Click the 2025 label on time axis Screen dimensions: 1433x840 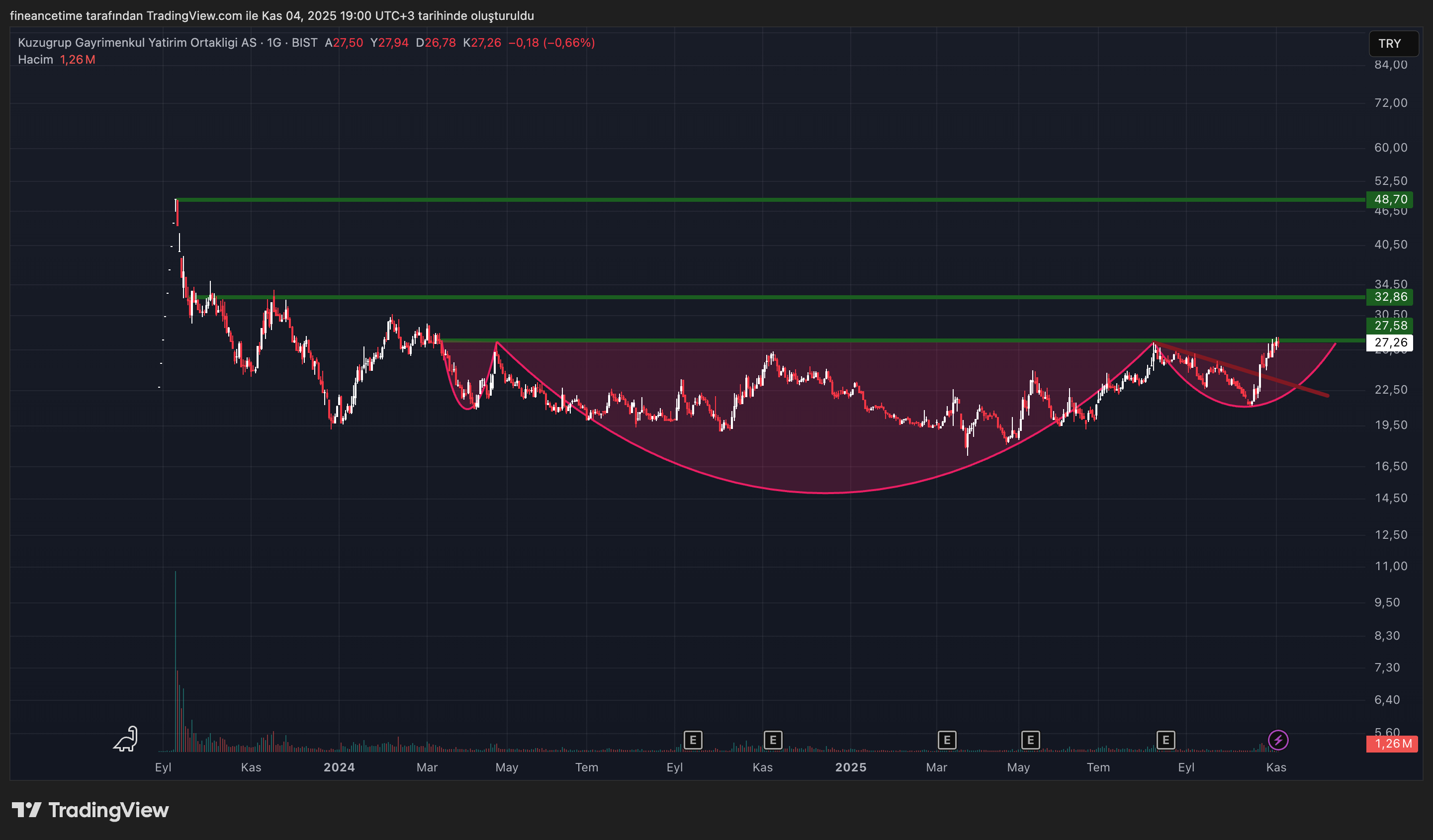850,767
